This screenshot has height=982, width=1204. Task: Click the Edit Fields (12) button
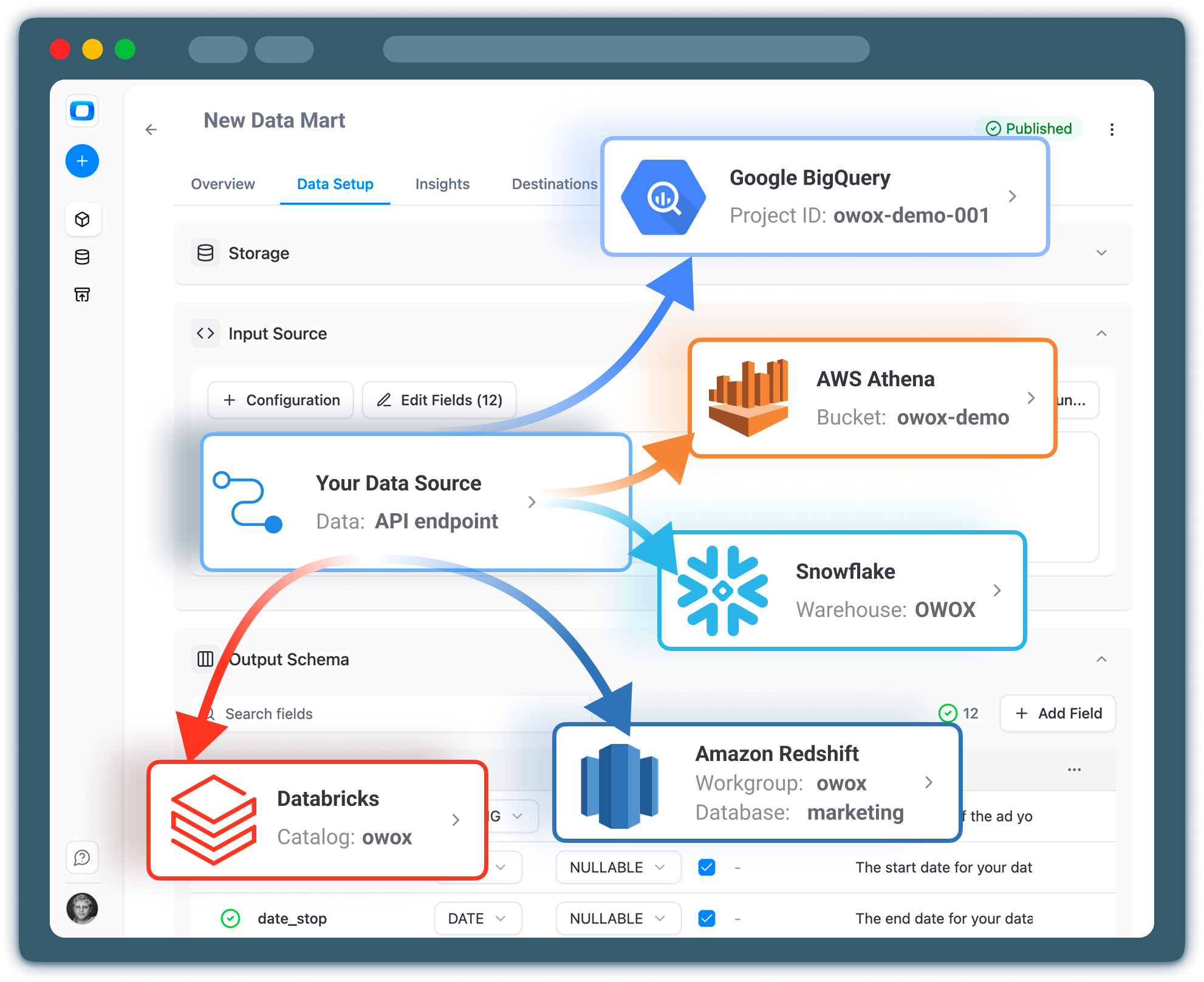[x=439, y=400]
